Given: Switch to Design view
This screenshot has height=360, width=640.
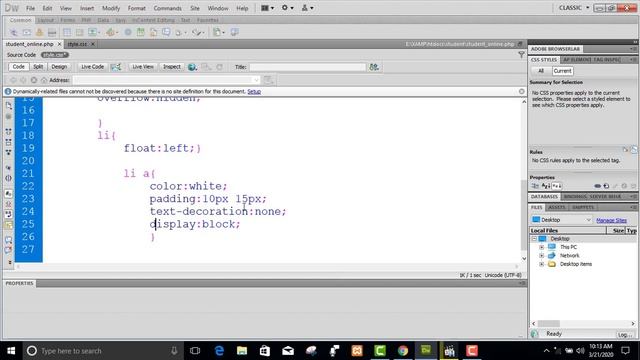Looking at the screenshot, I should [59, 67].
